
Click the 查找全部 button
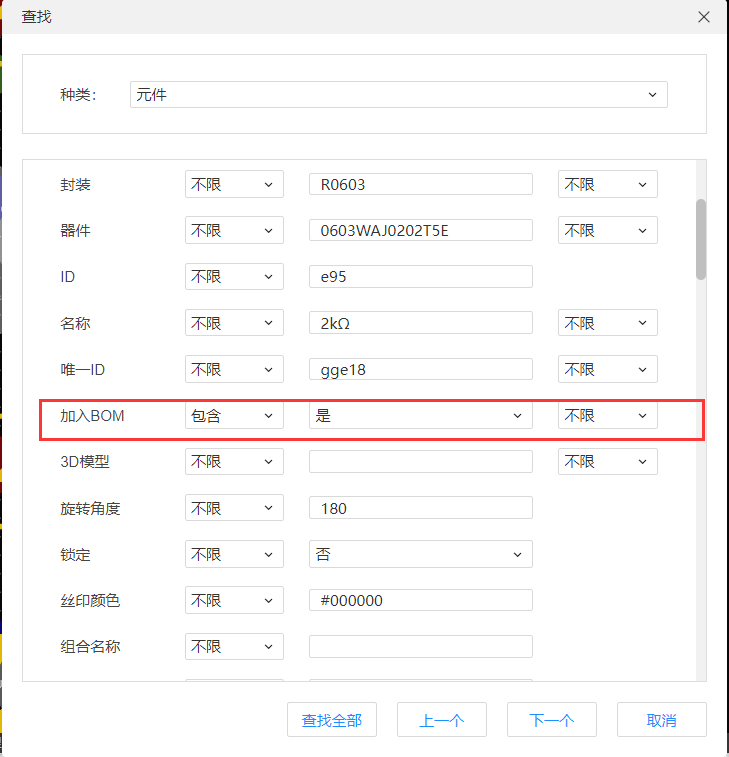[x=332, y=720]
